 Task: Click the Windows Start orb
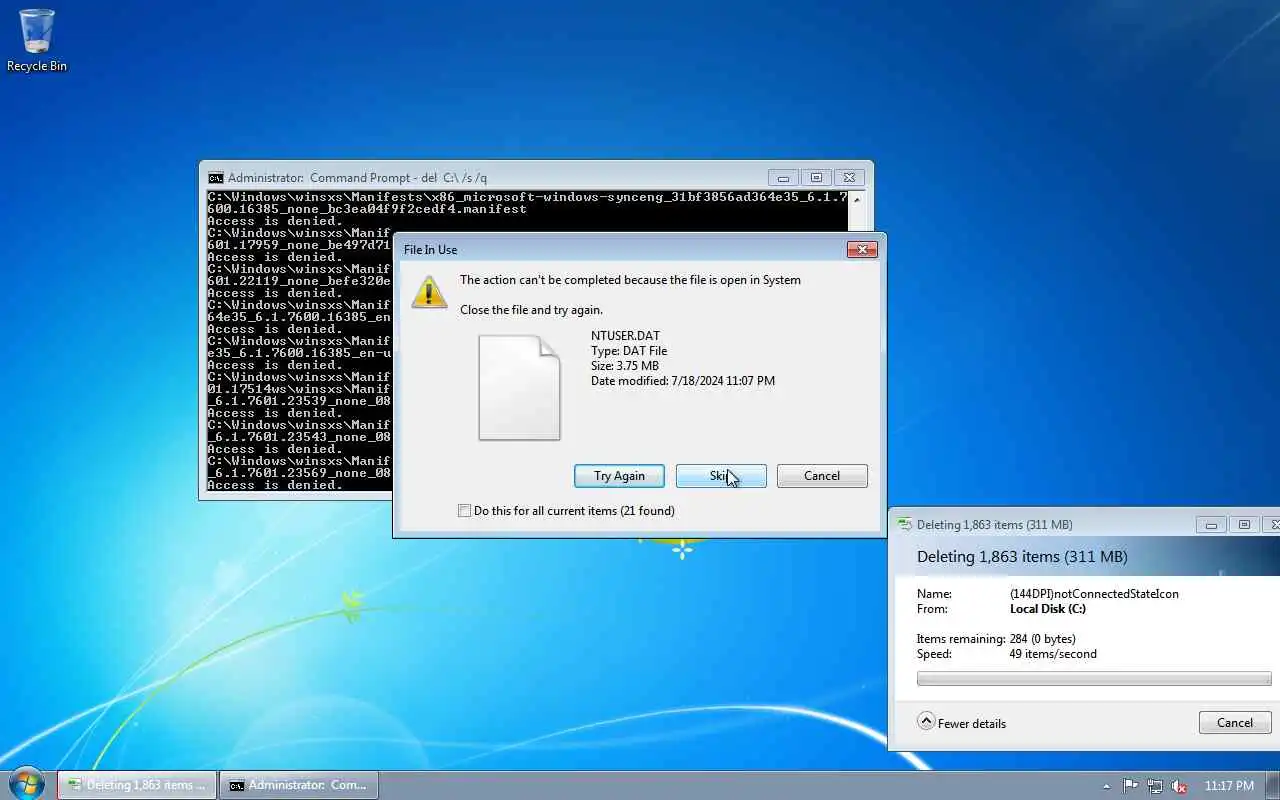coord(27,784)
